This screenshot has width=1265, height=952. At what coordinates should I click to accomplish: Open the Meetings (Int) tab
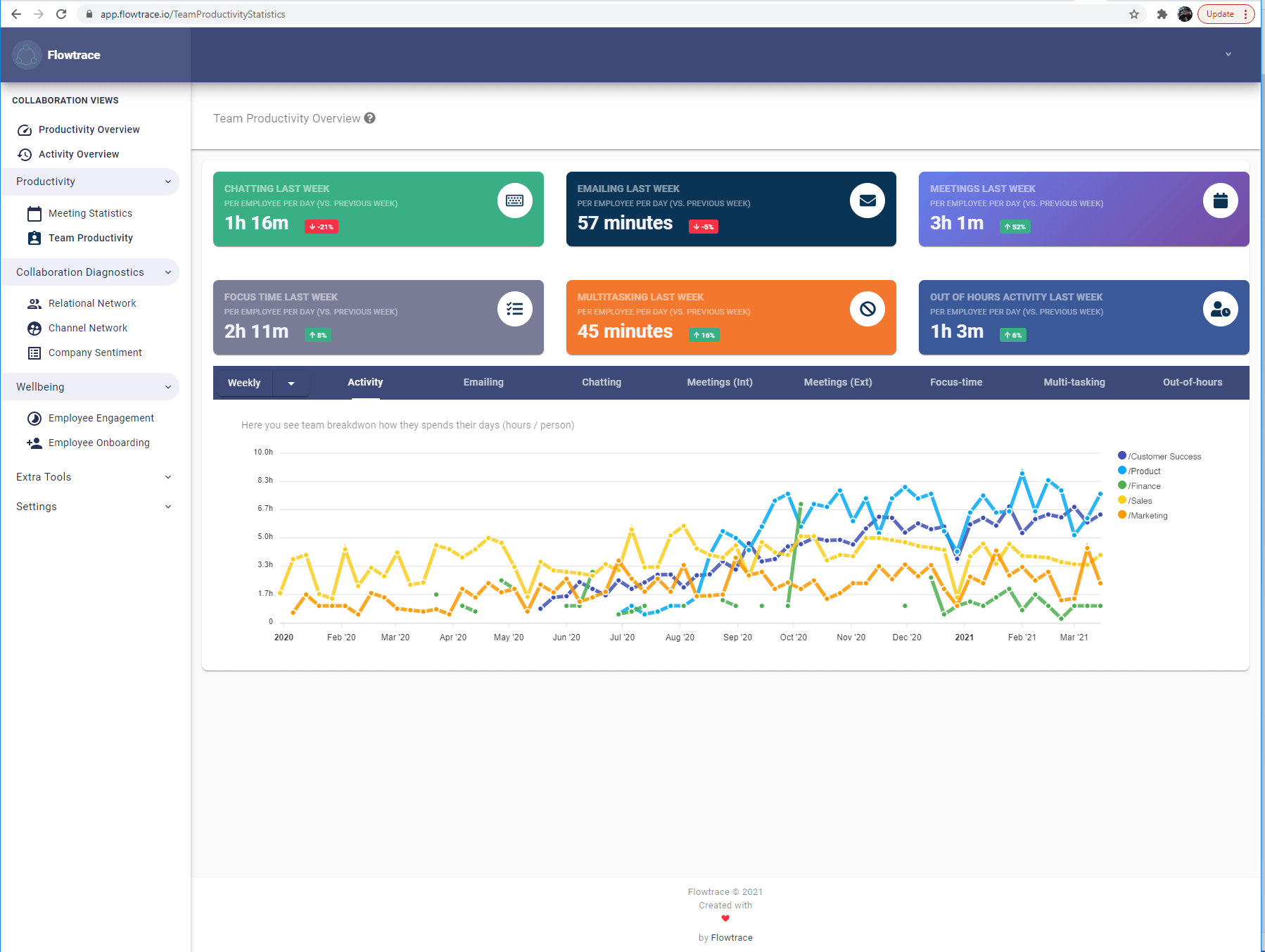point(719,382)
